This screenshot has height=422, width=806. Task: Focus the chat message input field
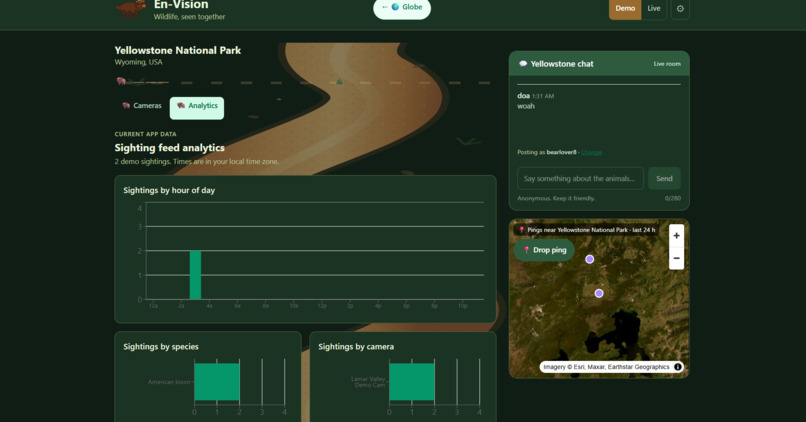coord(580,178)
